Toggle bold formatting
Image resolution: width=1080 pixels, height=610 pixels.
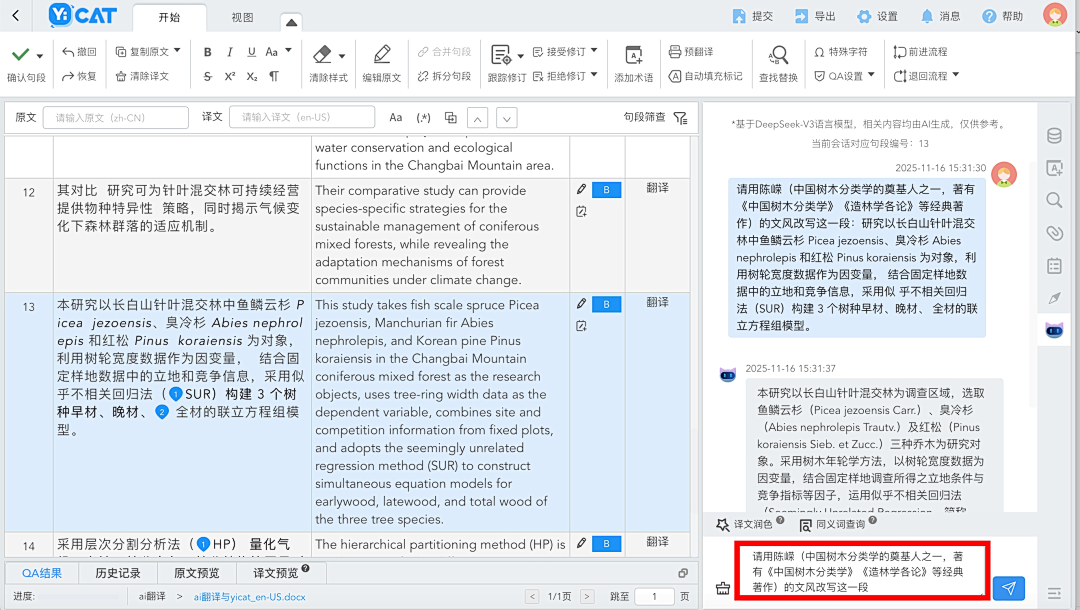[206, 50]
